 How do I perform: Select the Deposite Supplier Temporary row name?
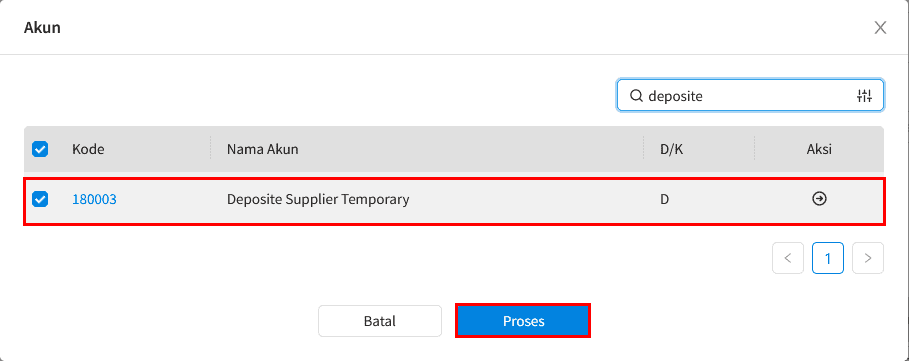click(x=318, y=199)
